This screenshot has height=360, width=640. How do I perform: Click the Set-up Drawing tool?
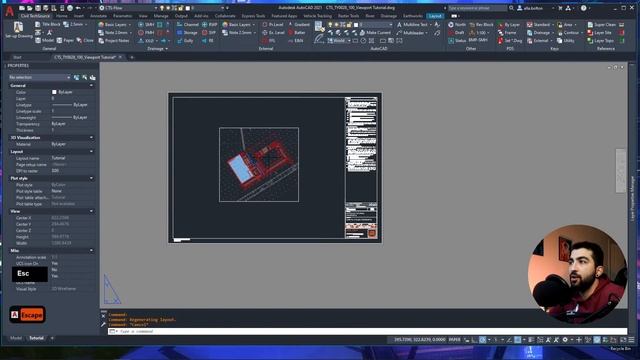tap(19, 31)
